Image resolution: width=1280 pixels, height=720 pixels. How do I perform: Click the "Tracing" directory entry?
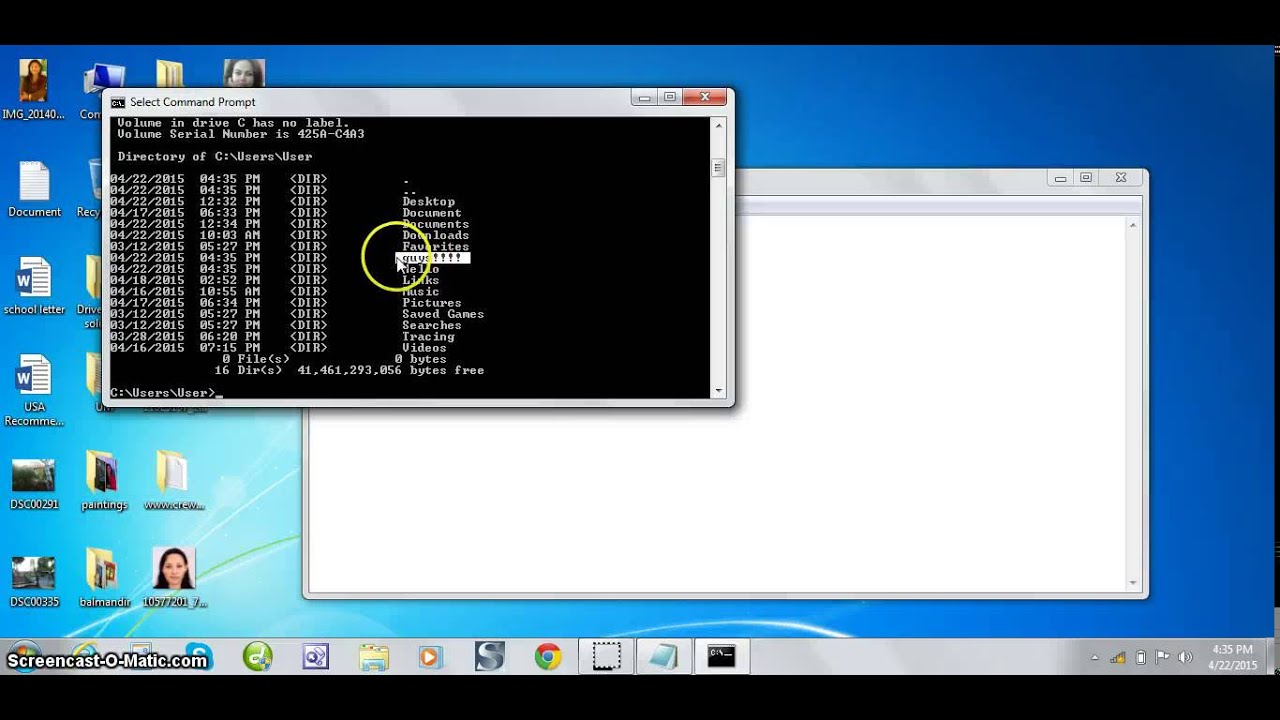click(428, 337)
